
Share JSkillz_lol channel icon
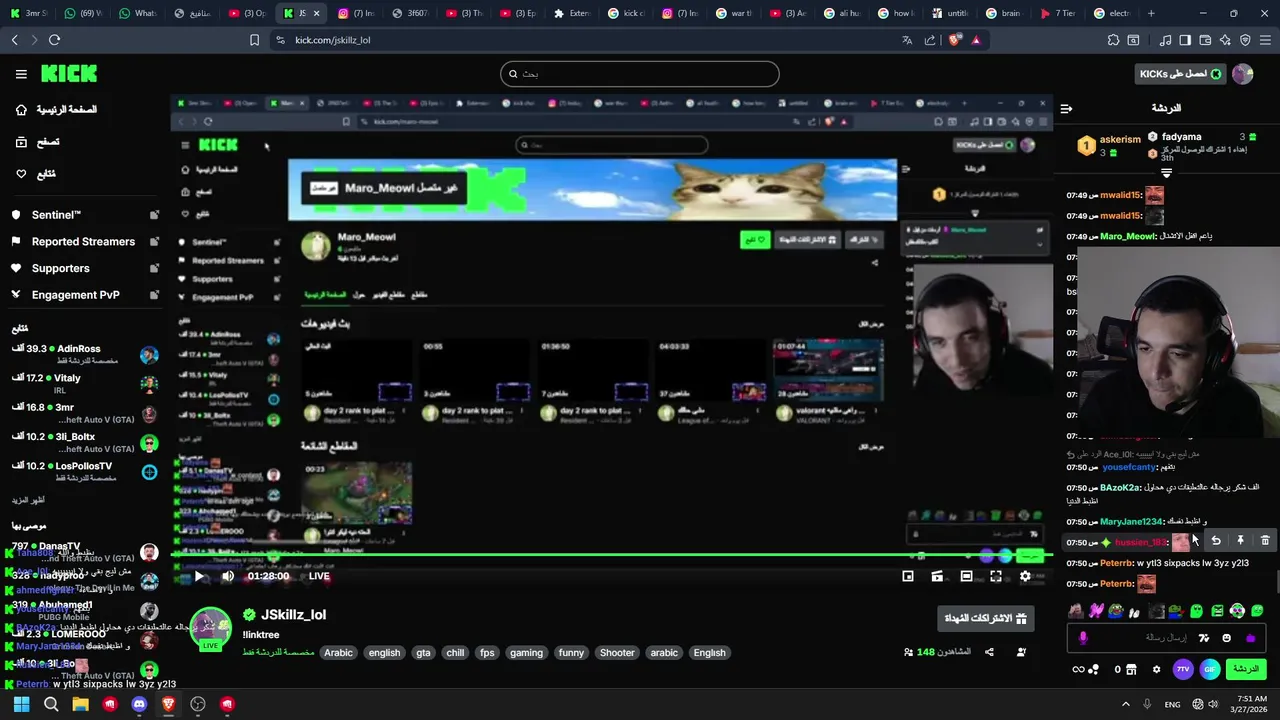point(989,652)
